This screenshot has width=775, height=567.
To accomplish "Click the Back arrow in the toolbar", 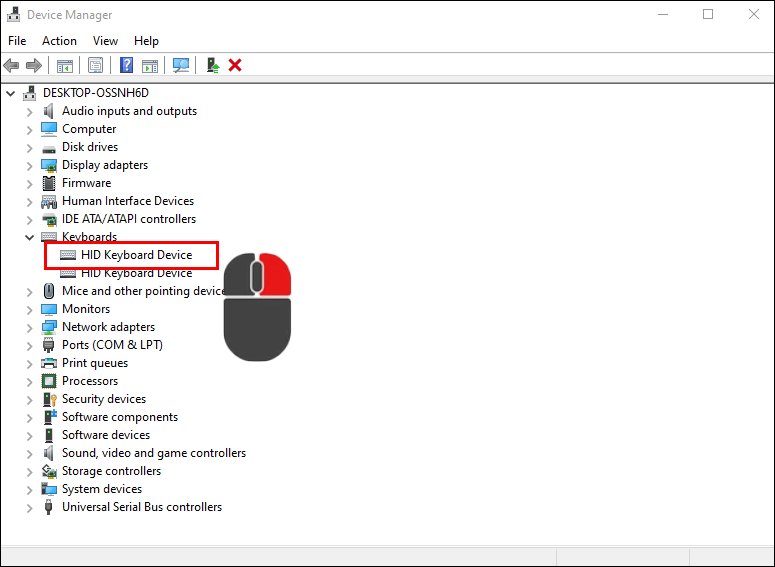I will pos(11,65).
